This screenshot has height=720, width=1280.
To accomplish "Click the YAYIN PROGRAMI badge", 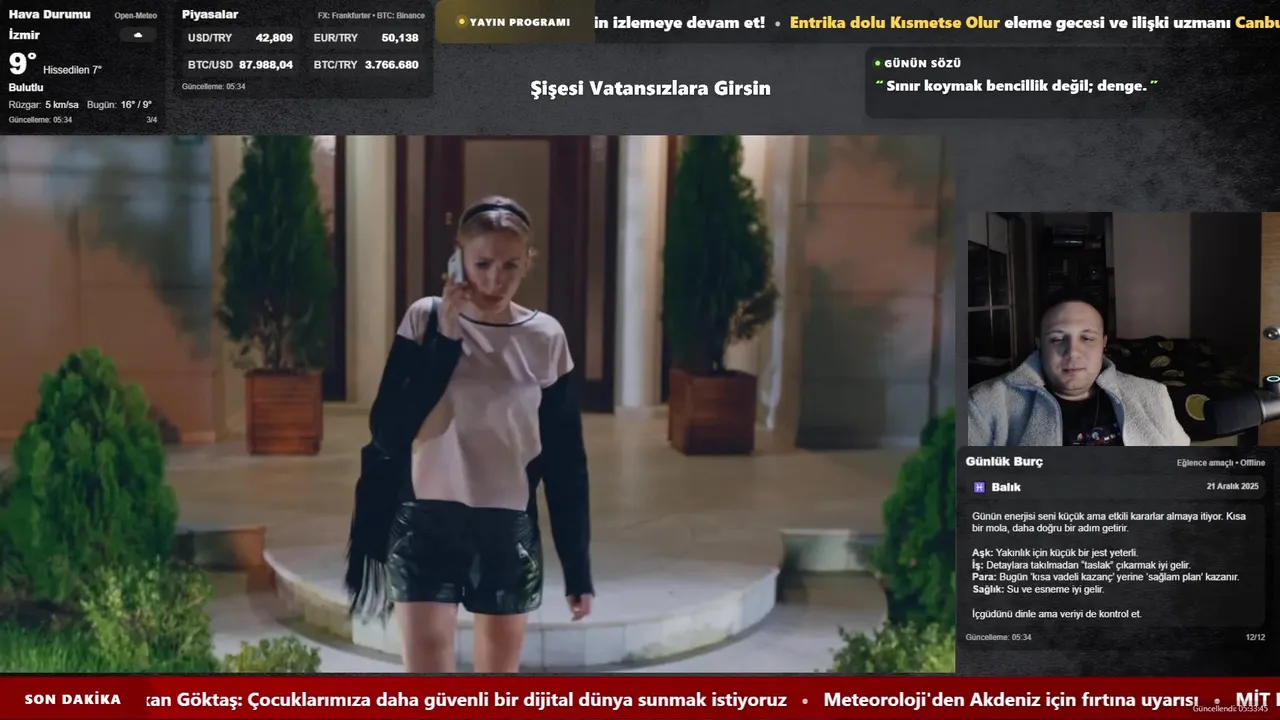I will coord(514,22).
